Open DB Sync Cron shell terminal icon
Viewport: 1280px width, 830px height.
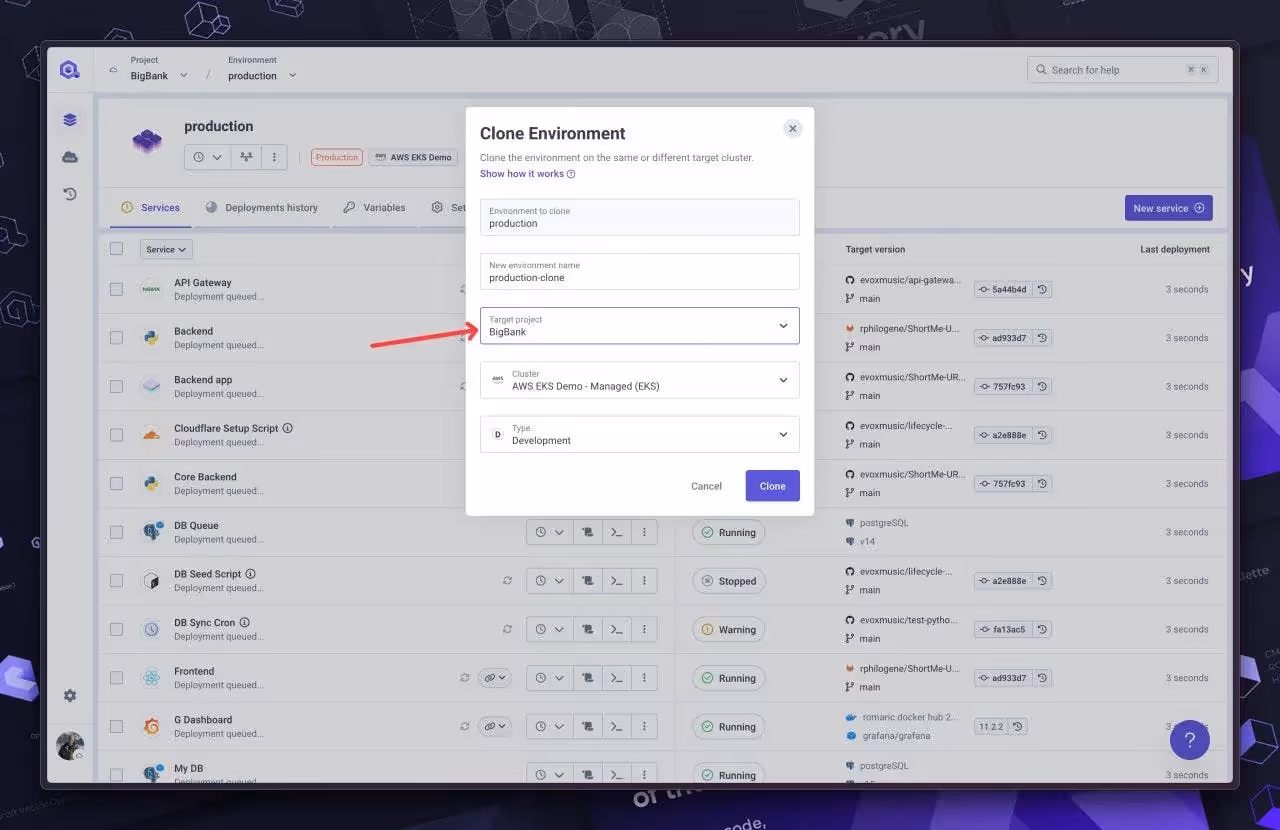pos(617,629)
